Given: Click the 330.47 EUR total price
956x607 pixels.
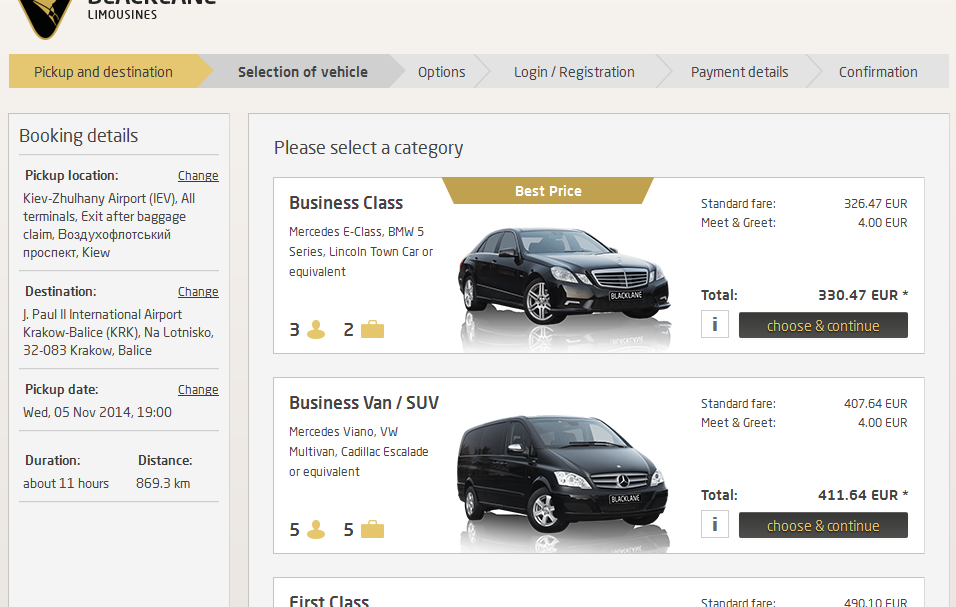Looking at the screenshot, I should (x=863, y=295).
